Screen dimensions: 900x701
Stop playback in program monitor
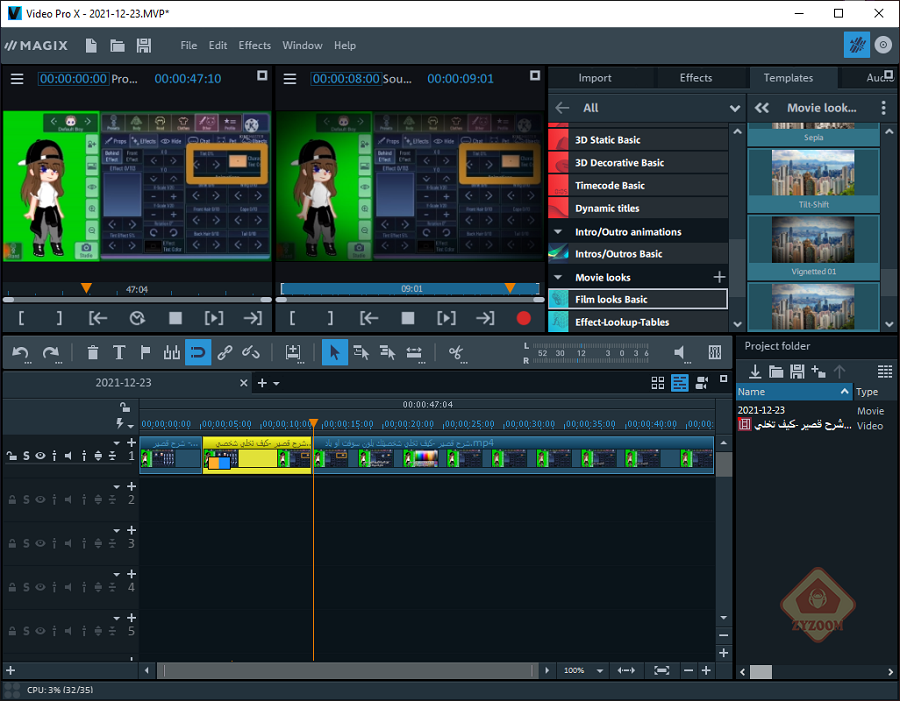175,318
